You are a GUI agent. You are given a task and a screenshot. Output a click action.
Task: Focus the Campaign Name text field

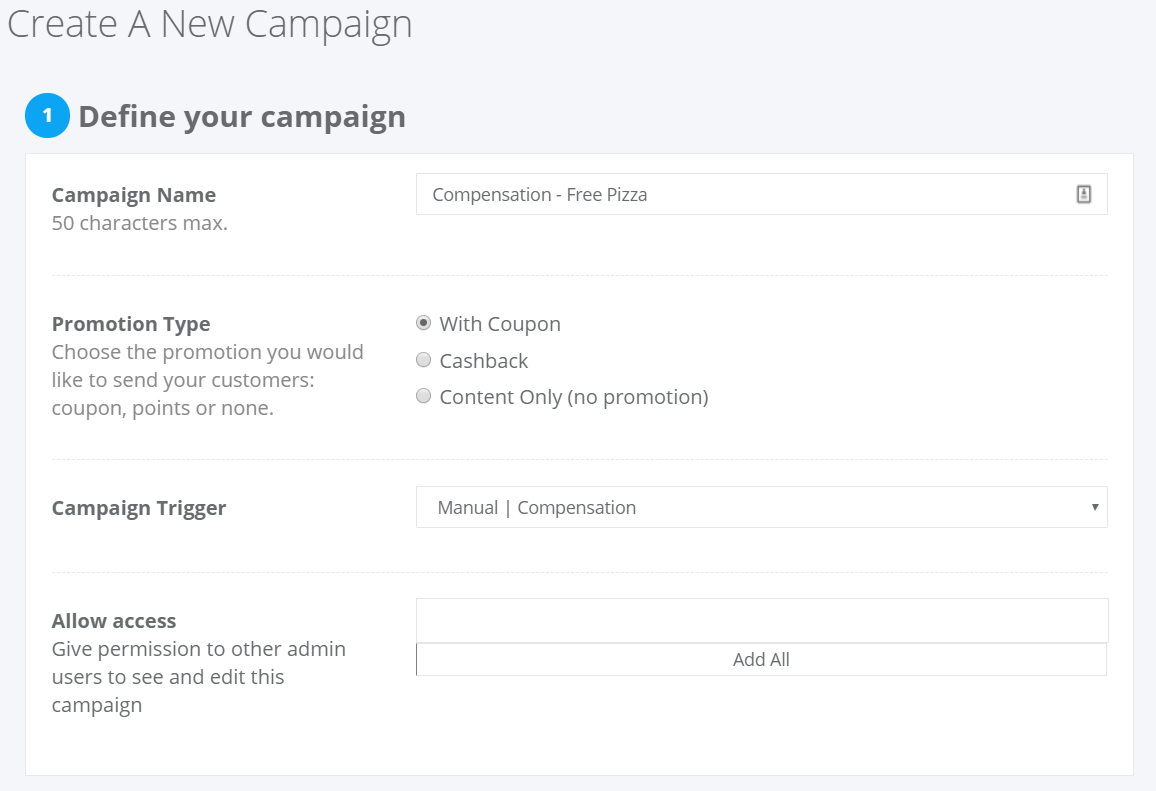tap(762, 195)
